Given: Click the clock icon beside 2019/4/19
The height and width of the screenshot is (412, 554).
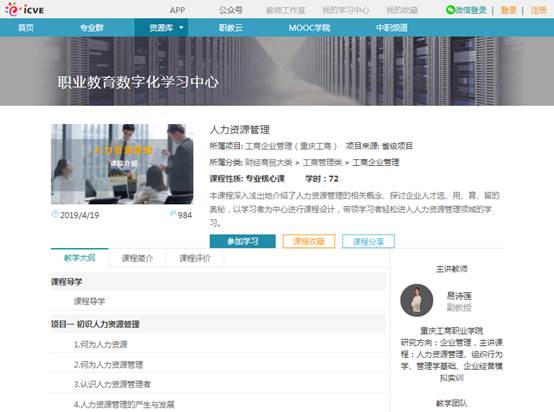Looking at the screenshot, I should pyautogui.click(x=55, y=214).
